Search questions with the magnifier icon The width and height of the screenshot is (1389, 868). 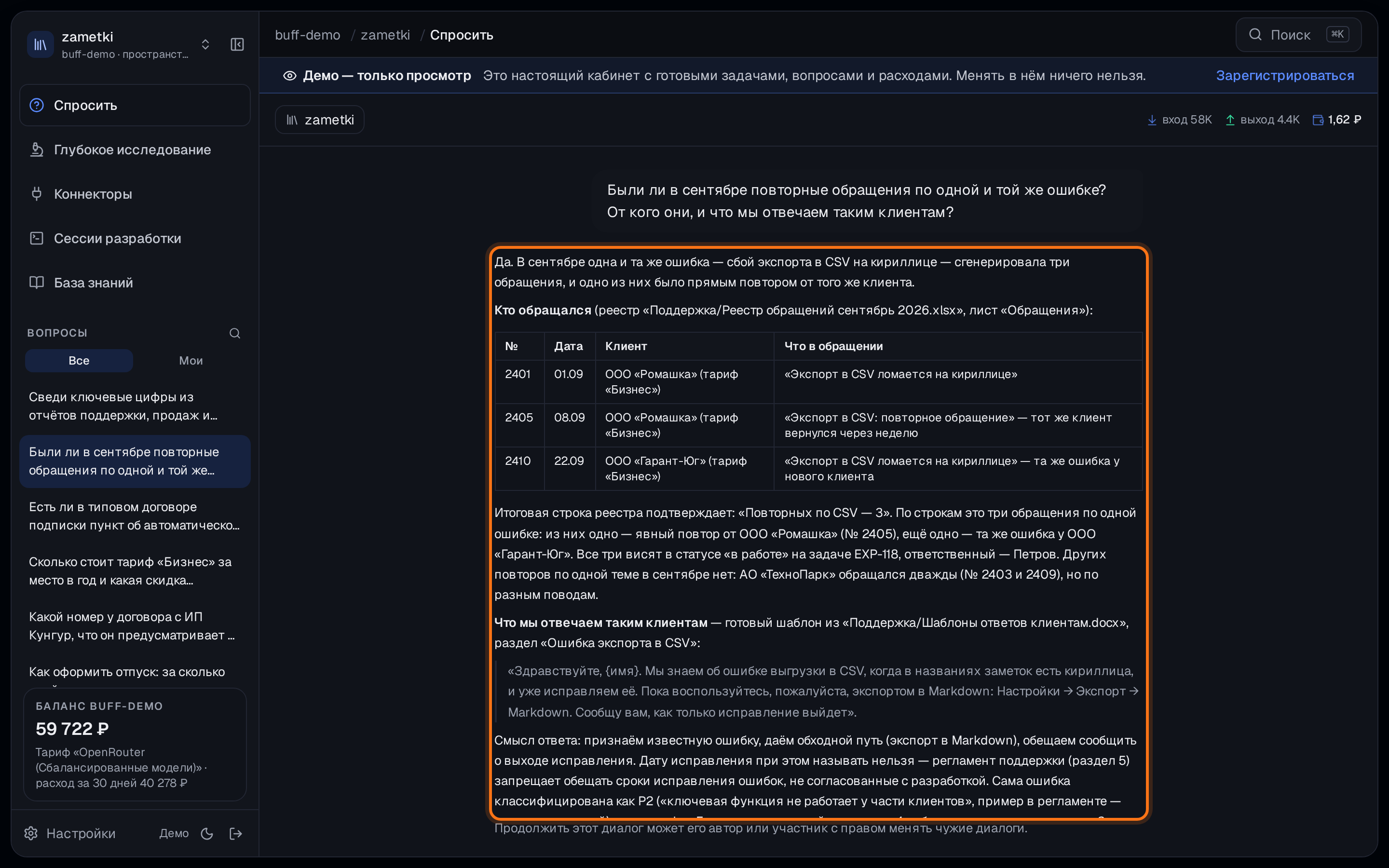235,333
